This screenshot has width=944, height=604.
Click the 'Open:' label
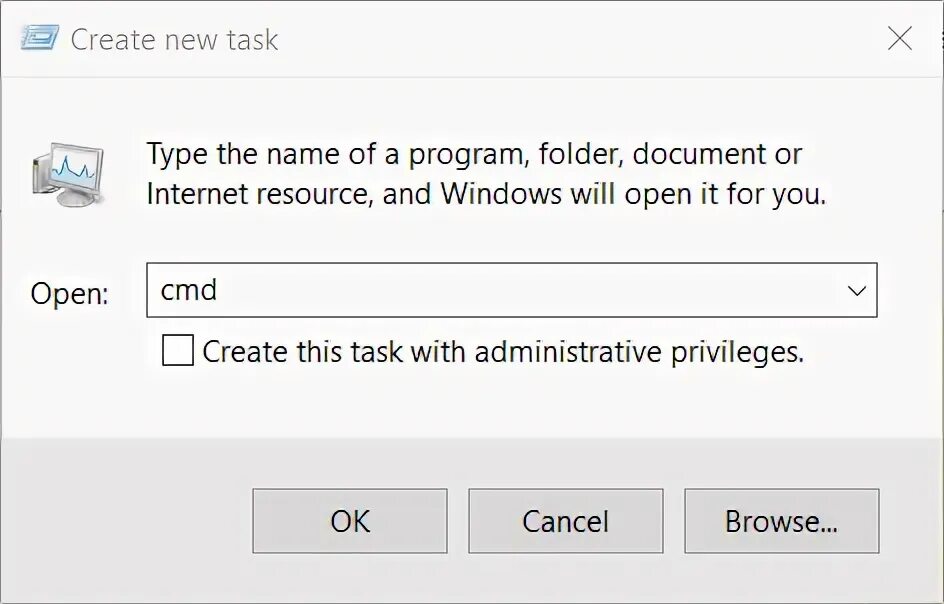coord(69,294)
